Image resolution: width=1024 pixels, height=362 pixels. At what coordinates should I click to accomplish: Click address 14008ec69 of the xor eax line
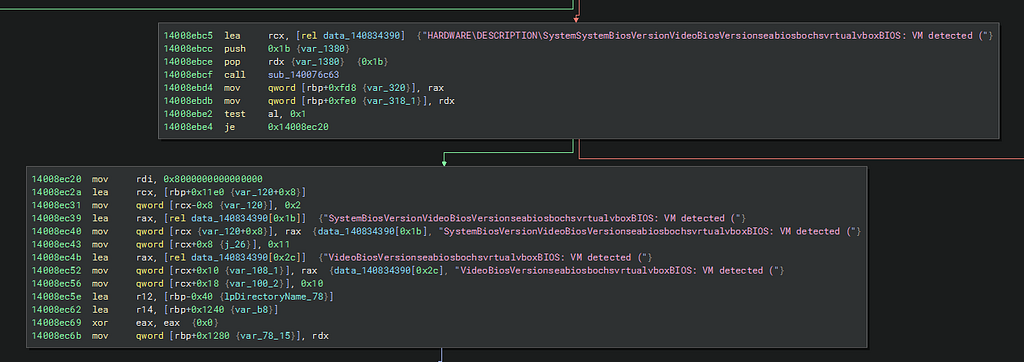click(x=58, y=322)
